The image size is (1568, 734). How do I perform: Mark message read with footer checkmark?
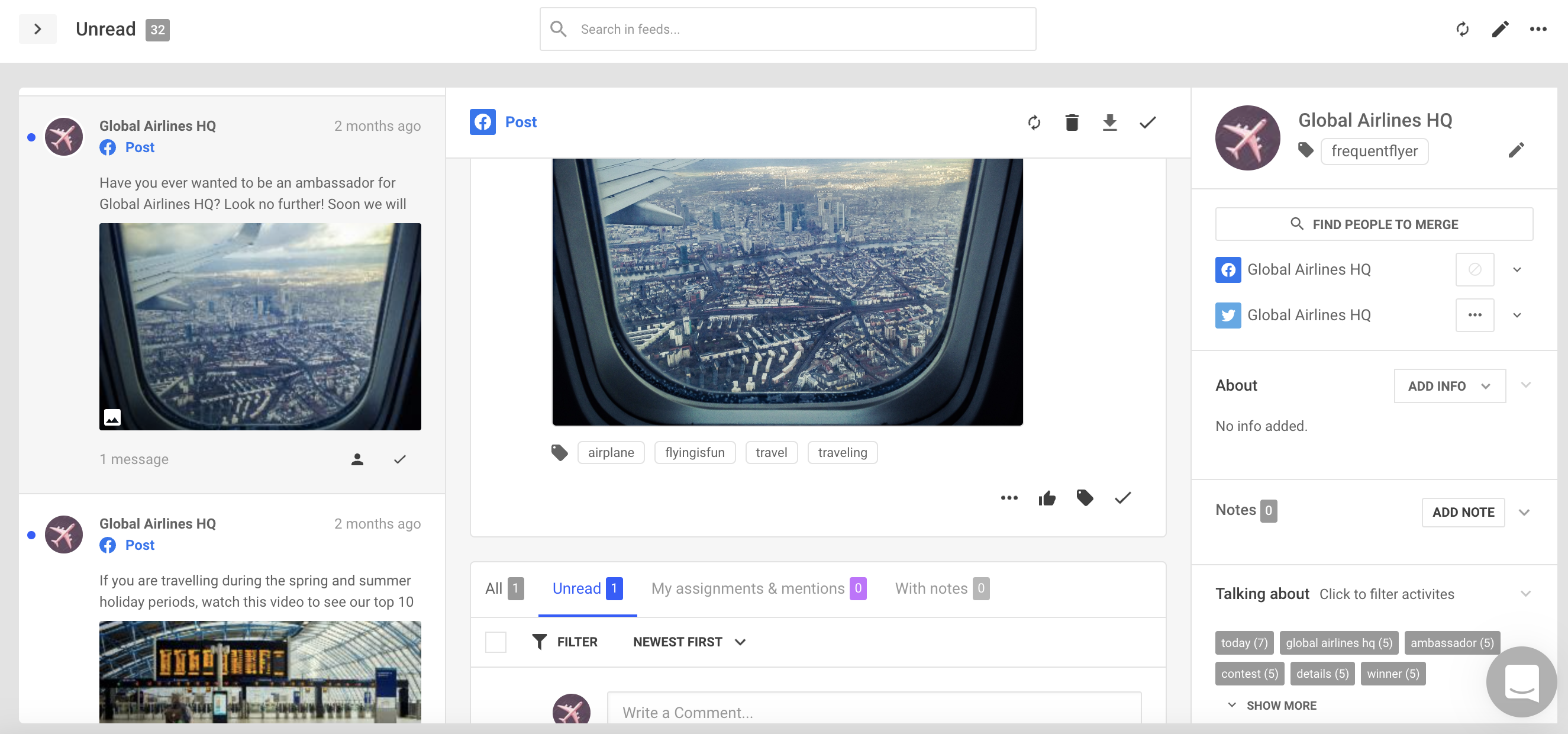tap(1122, 498)
